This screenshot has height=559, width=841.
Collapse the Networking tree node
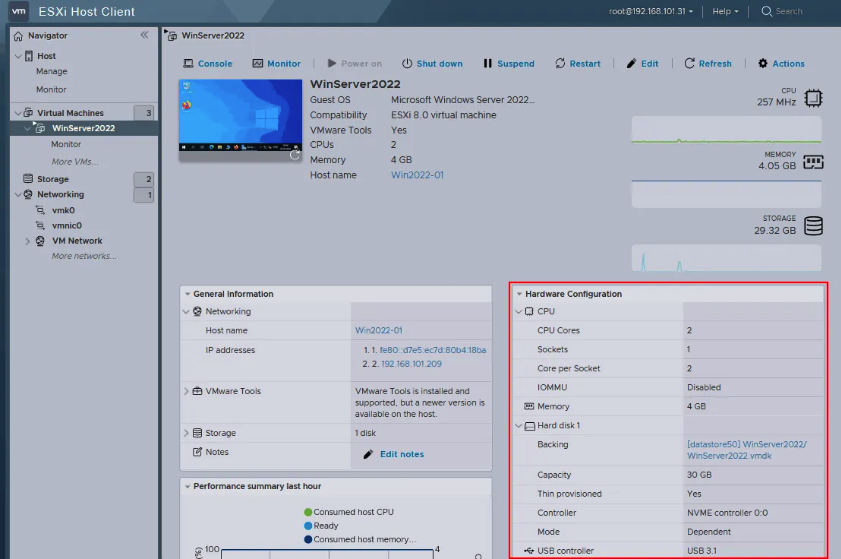pos(18,194)
